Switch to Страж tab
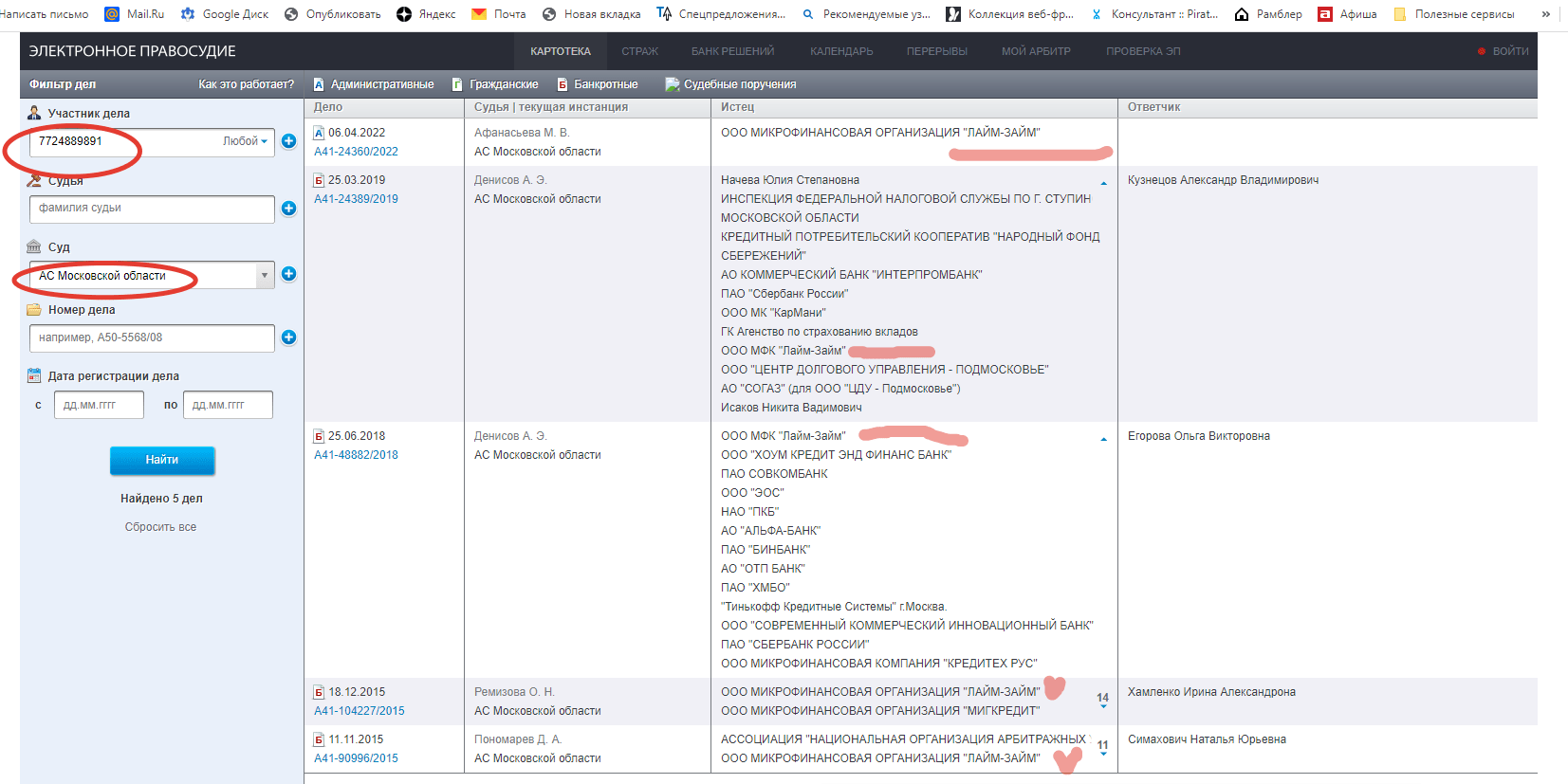This screenshot has height=784, width=1568. (x=640, y=51)
